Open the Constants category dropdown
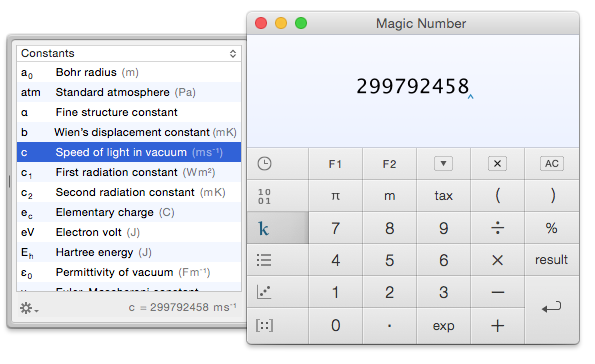This screenshot has width=595, height=364. coord(129,53)
